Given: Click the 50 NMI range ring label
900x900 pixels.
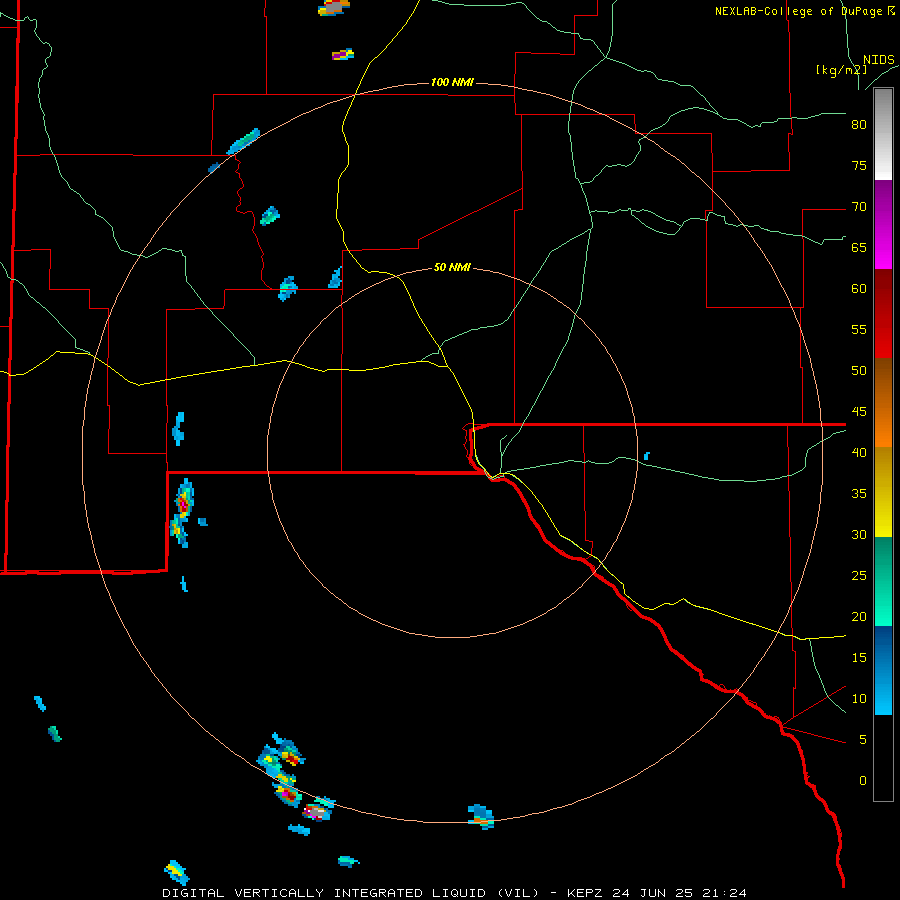Looking at the screenshot, I should pos(452,267).
